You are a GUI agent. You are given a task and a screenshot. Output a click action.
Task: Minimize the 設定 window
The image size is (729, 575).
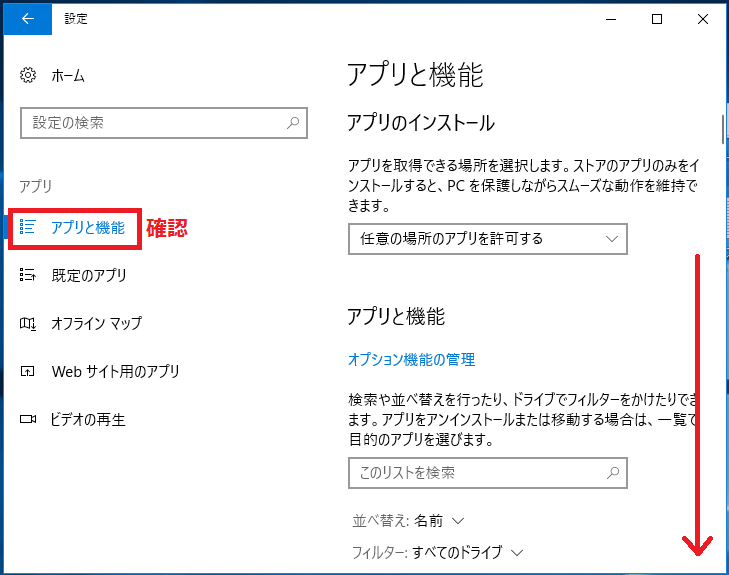coord(611,19)
